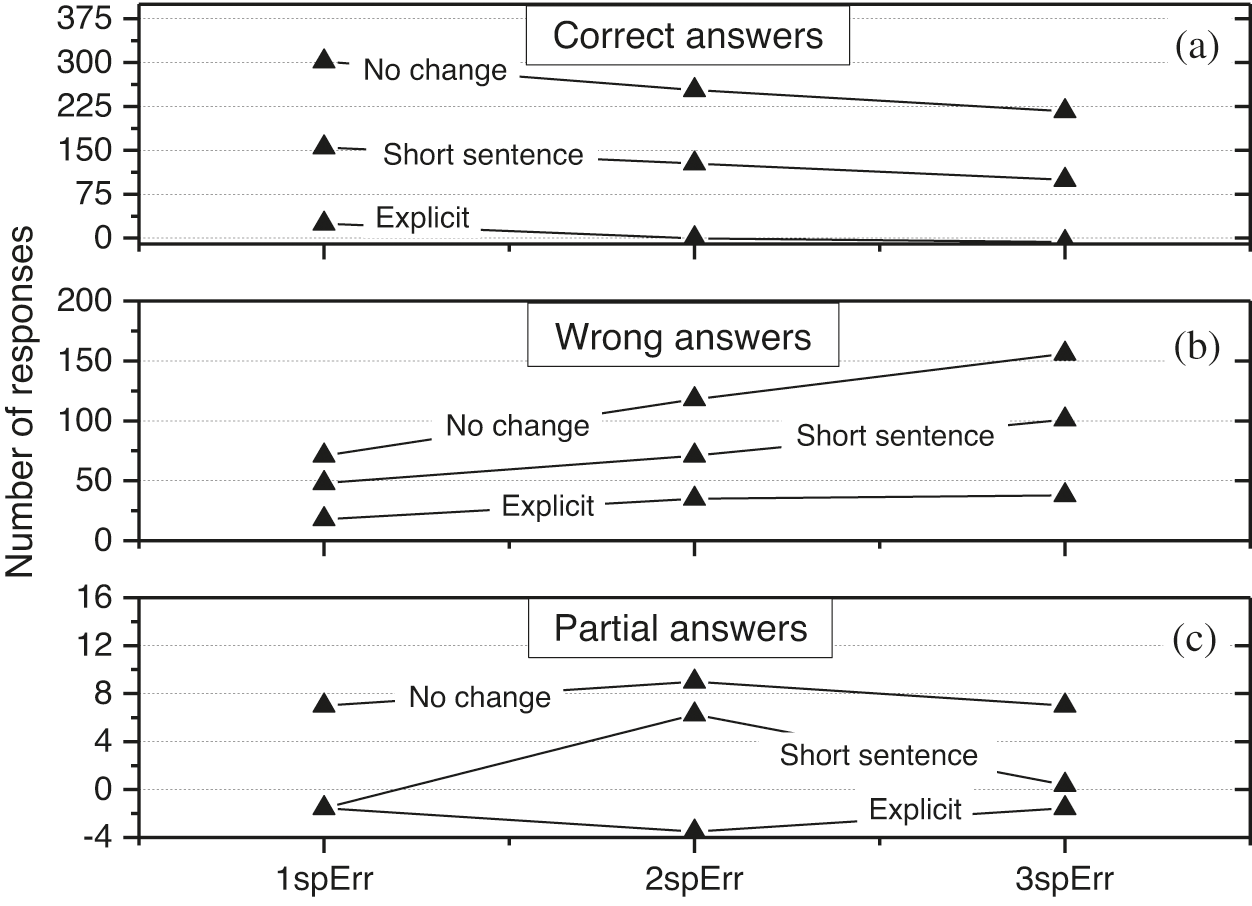The height and width of the screenshot is (906, 1252).
Task: Click Short sentence triangle at 3spErr in Partial answers
Action: (1065, 782)
